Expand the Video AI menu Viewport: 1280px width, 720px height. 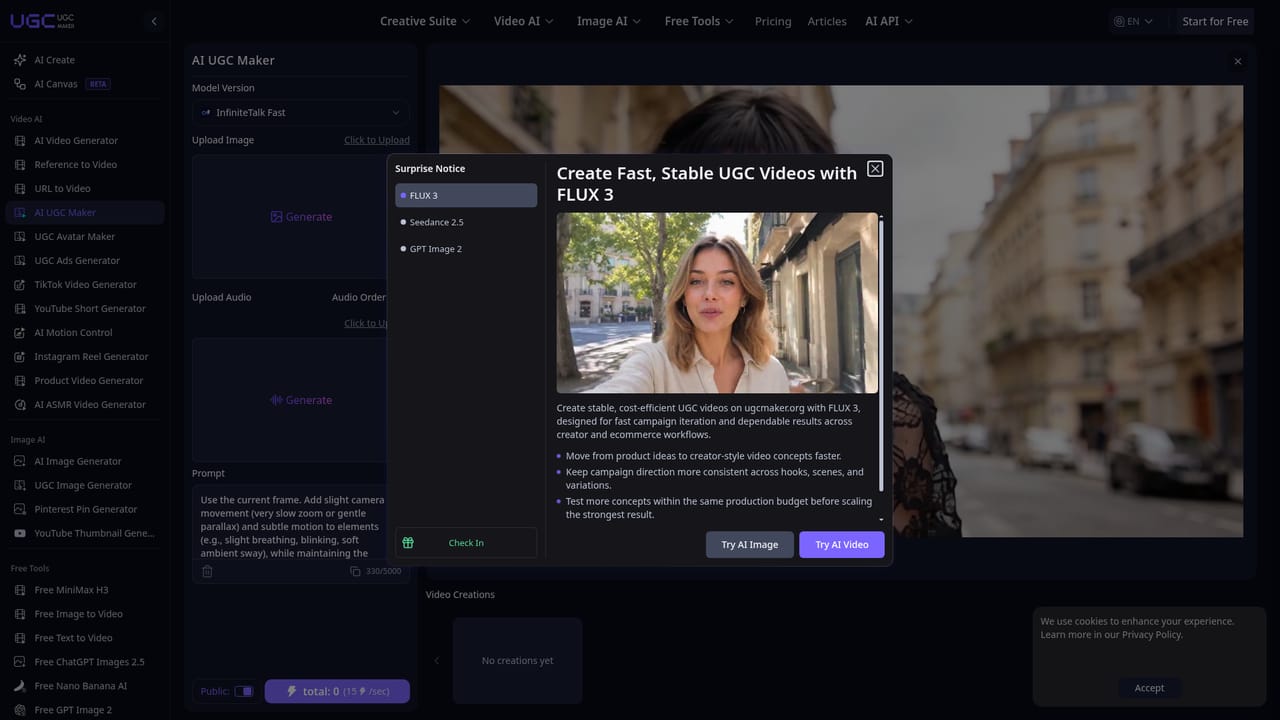pos(523,21)
